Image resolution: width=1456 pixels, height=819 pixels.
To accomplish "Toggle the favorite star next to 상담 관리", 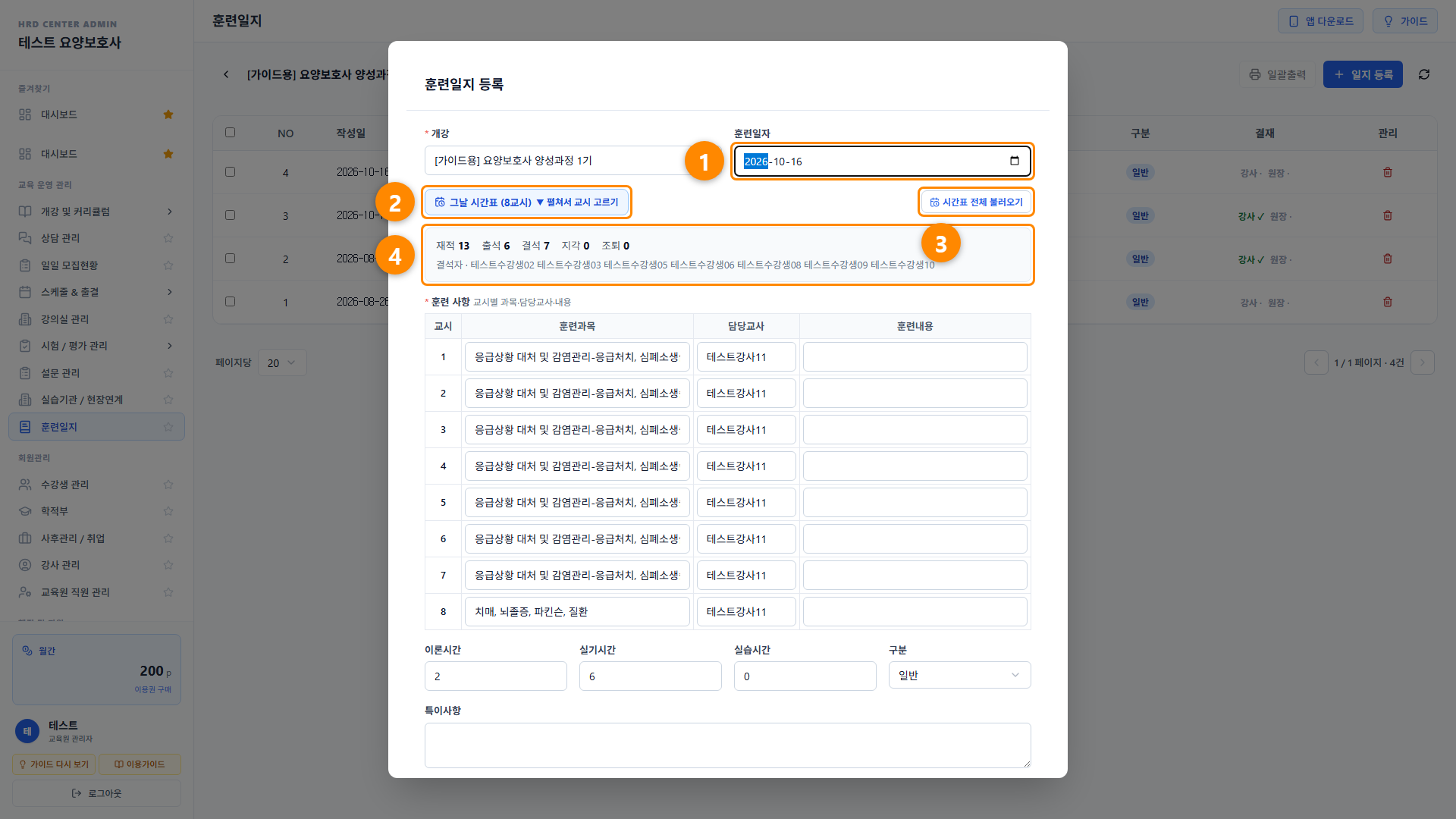I will coord(168,238).
